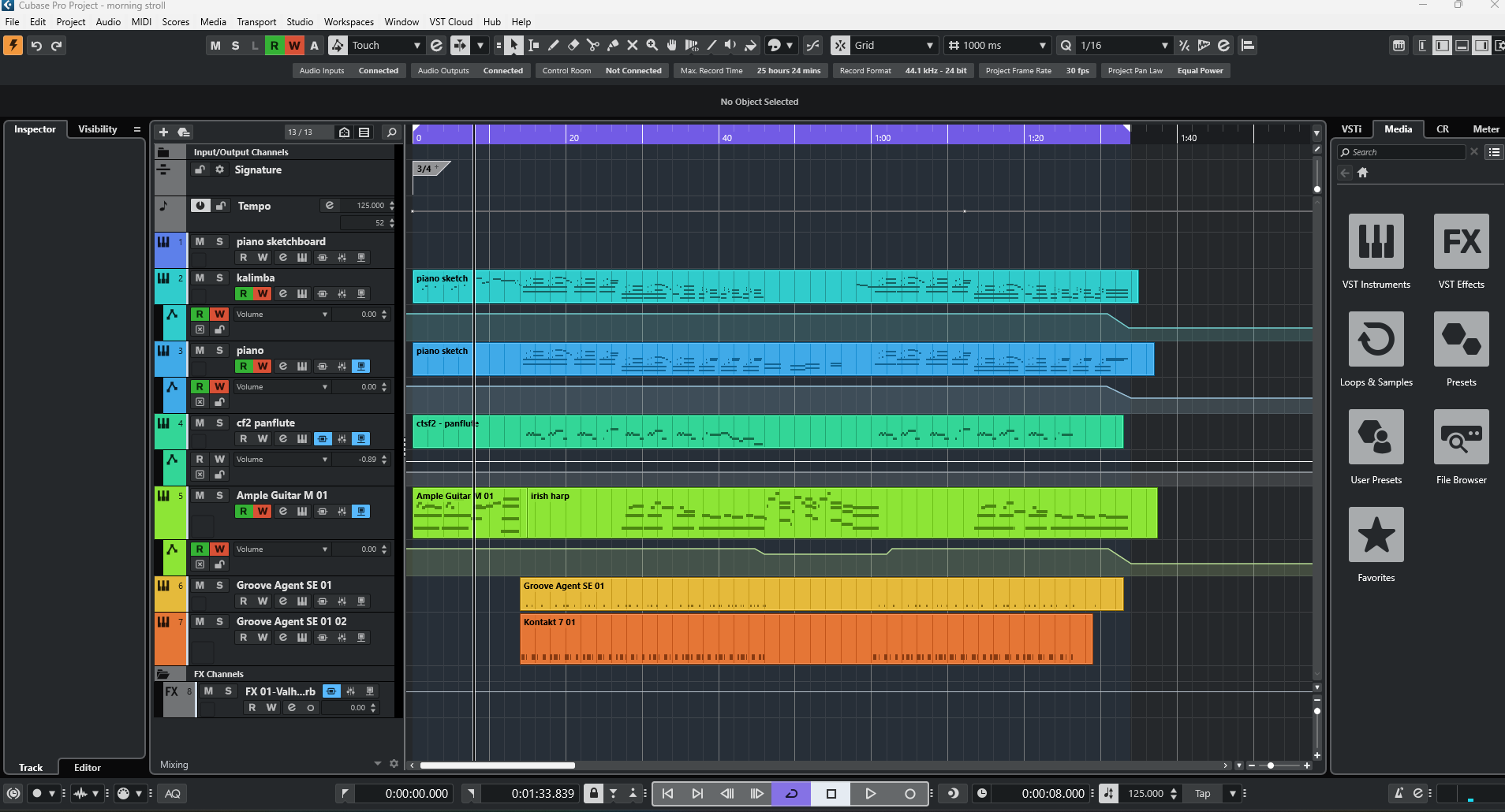The width and height of the screenshot is (1505, 812).
Task: Open the 1/16 quantize preset dropdown
Action: coord(1123,46)
